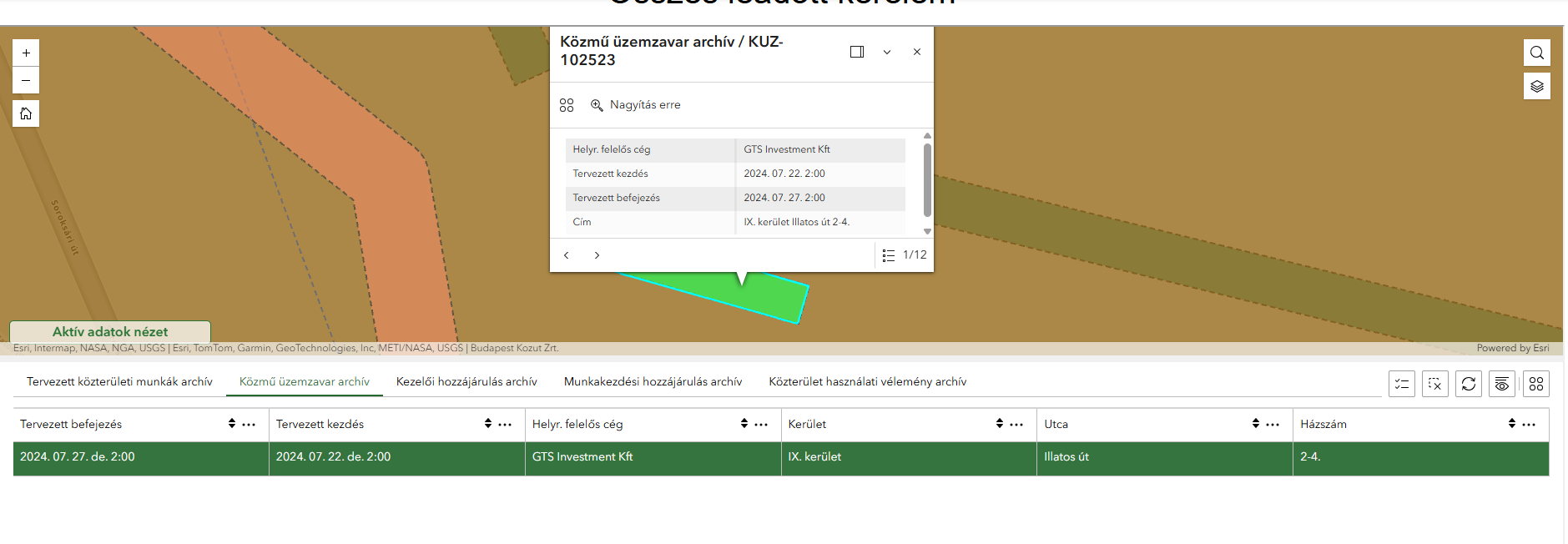Clear the table selection
The image size is (1568, 544).
[1434, 384]
